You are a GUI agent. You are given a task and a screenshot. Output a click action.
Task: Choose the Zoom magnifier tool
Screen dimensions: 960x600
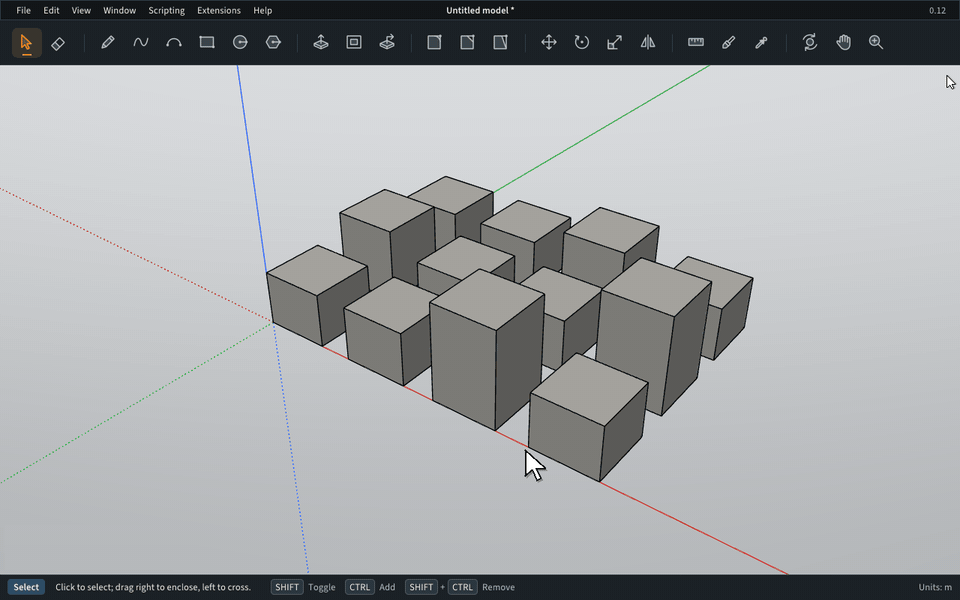coord(876,43)
